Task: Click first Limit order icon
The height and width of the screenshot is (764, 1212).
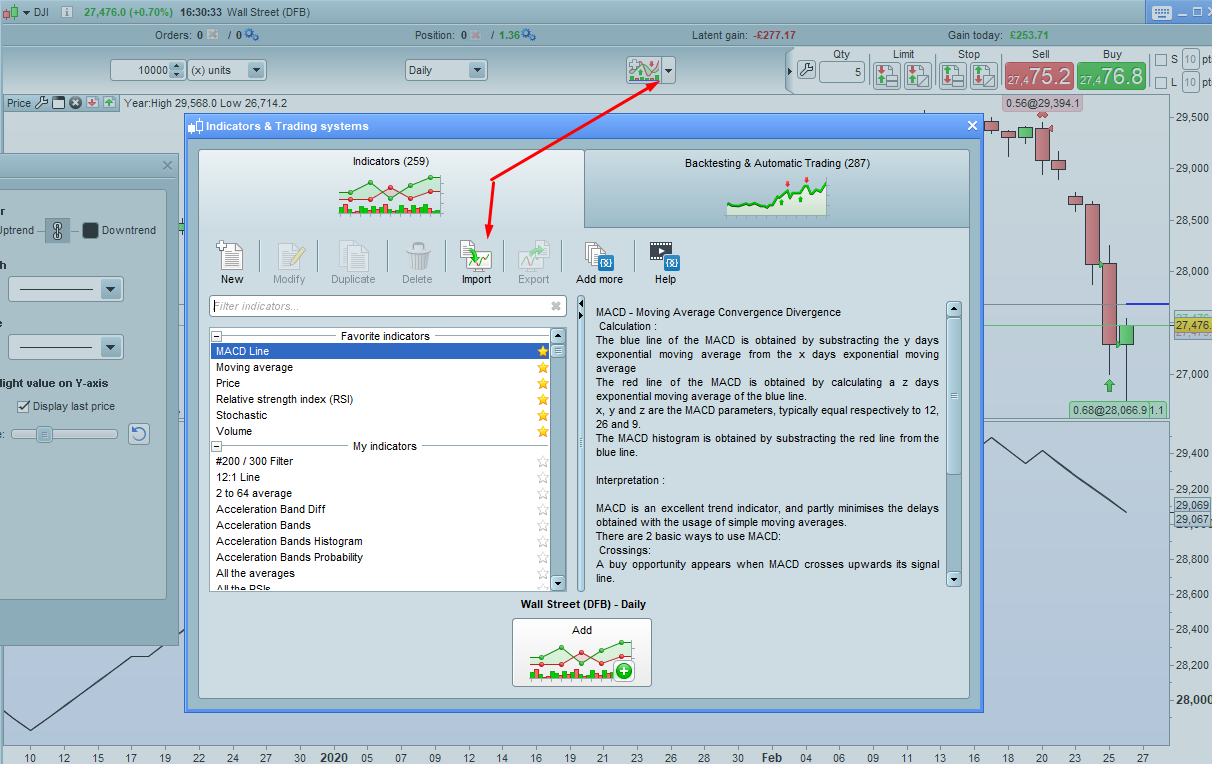Action: [x=886, y=75]
